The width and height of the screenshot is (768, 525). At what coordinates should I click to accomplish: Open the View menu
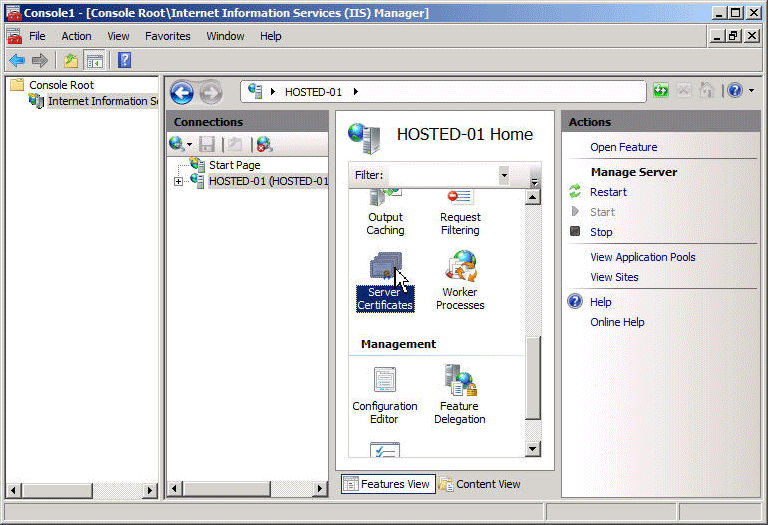119,36
